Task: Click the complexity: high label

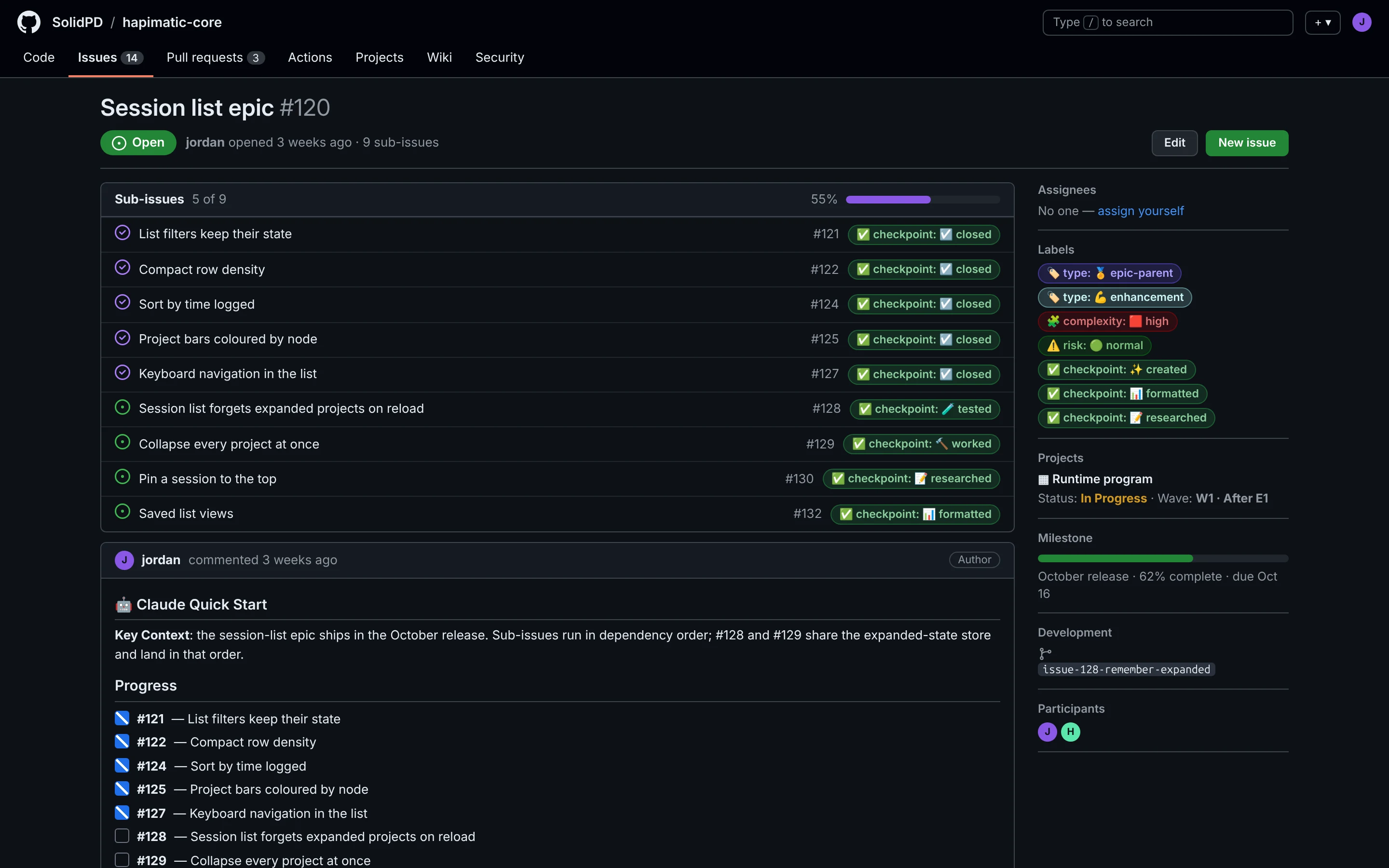Action: [x=1107, y=322]
